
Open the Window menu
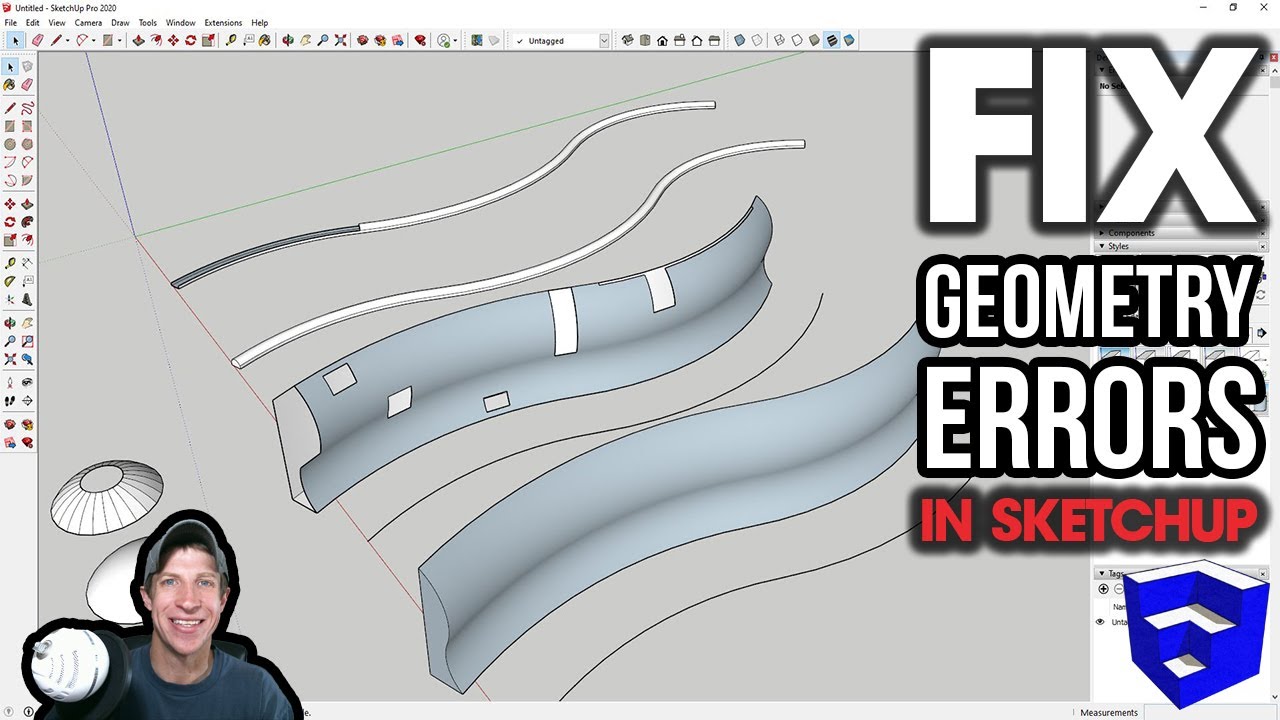pos(181,22)
